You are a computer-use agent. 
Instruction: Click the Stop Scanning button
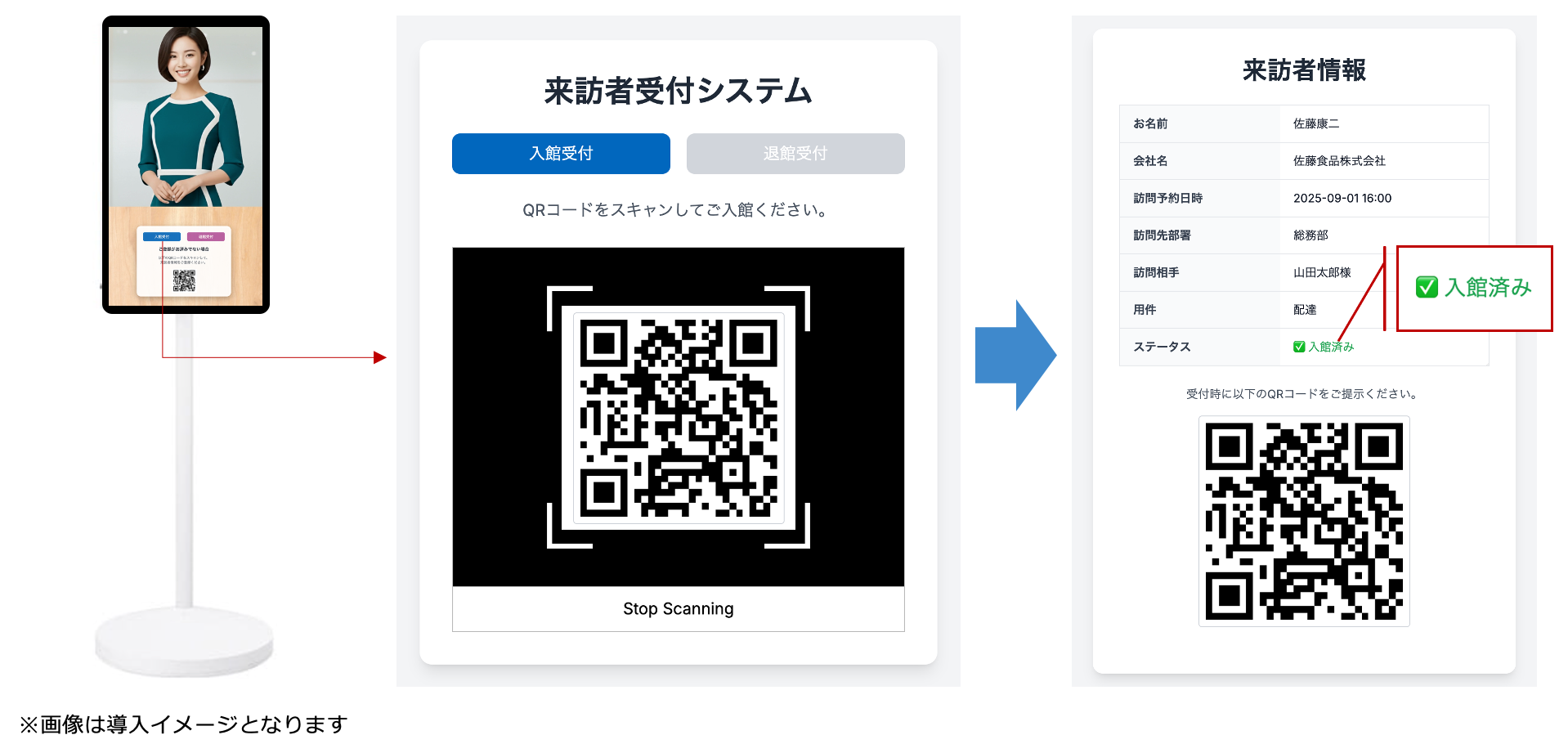pos(679,609)
